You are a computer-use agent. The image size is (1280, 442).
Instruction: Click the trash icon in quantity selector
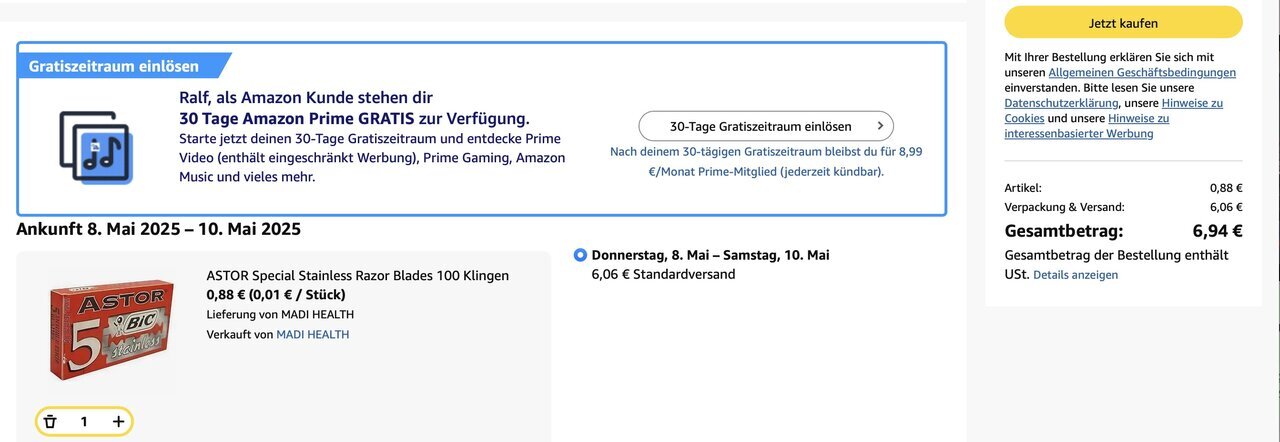50,422
